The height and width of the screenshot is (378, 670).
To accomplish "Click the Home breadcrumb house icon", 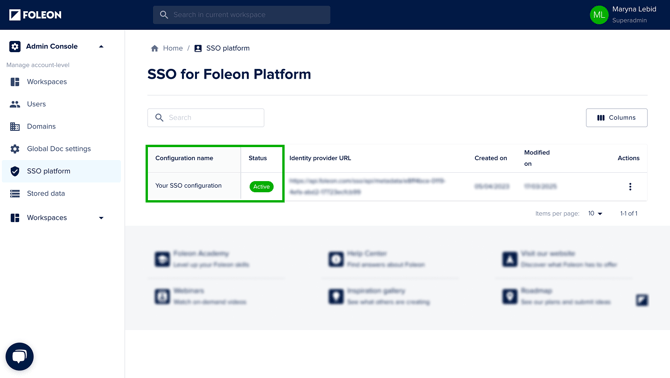I will point(155,48).
